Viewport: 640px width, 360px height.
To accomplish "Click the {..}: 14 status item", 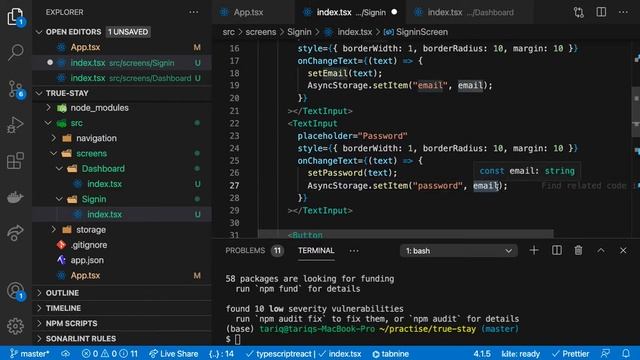I will coord(221,353).
